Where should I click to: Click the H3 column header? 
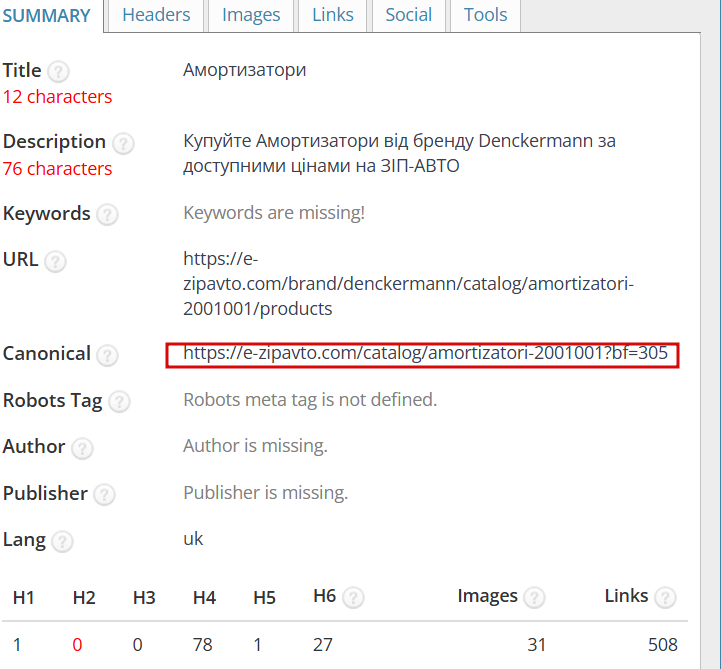click(144, 598)
